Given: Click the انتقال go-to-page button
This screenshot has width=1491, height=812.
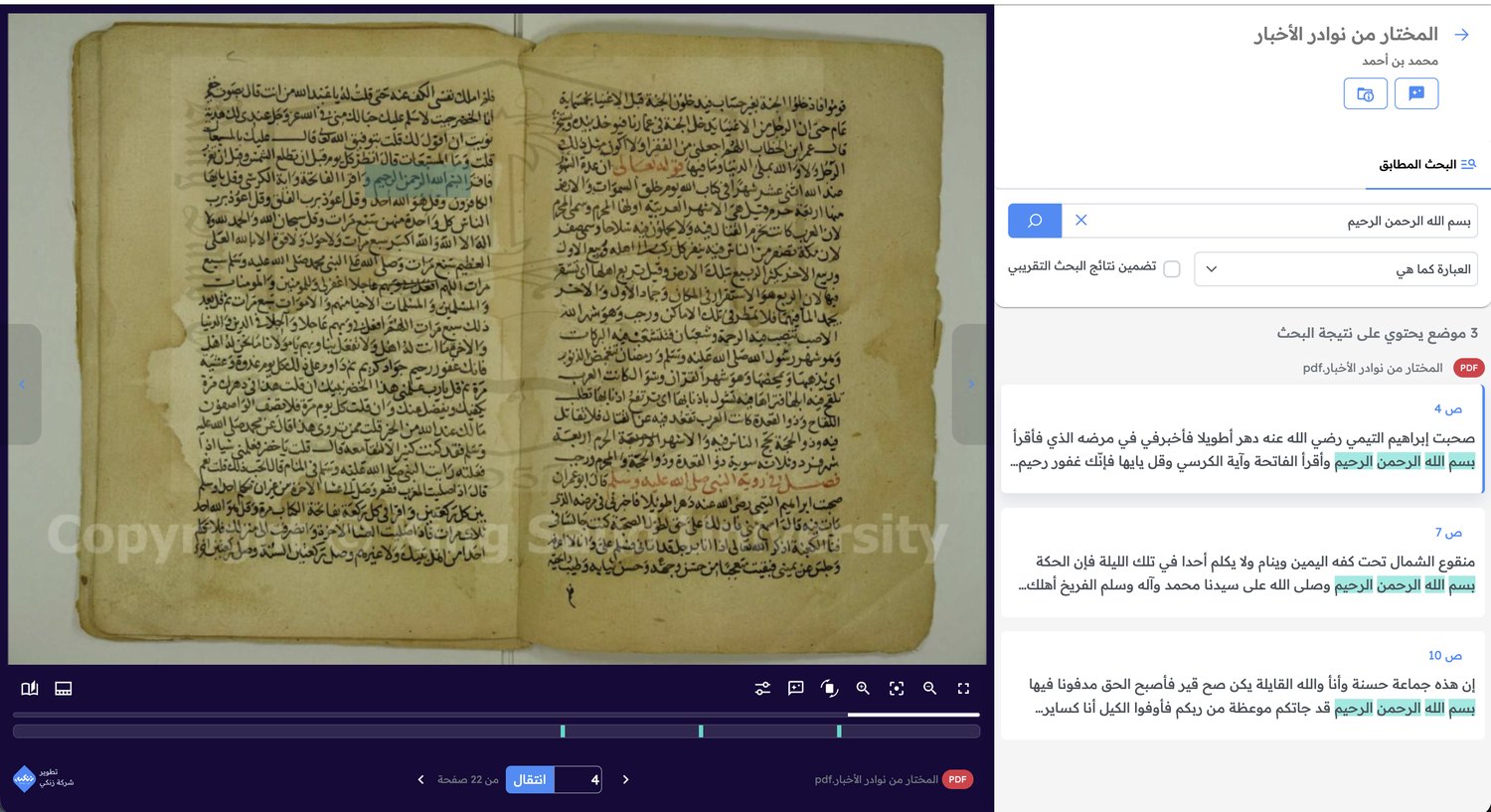Looking at the screenshot, I should (530, 779).
